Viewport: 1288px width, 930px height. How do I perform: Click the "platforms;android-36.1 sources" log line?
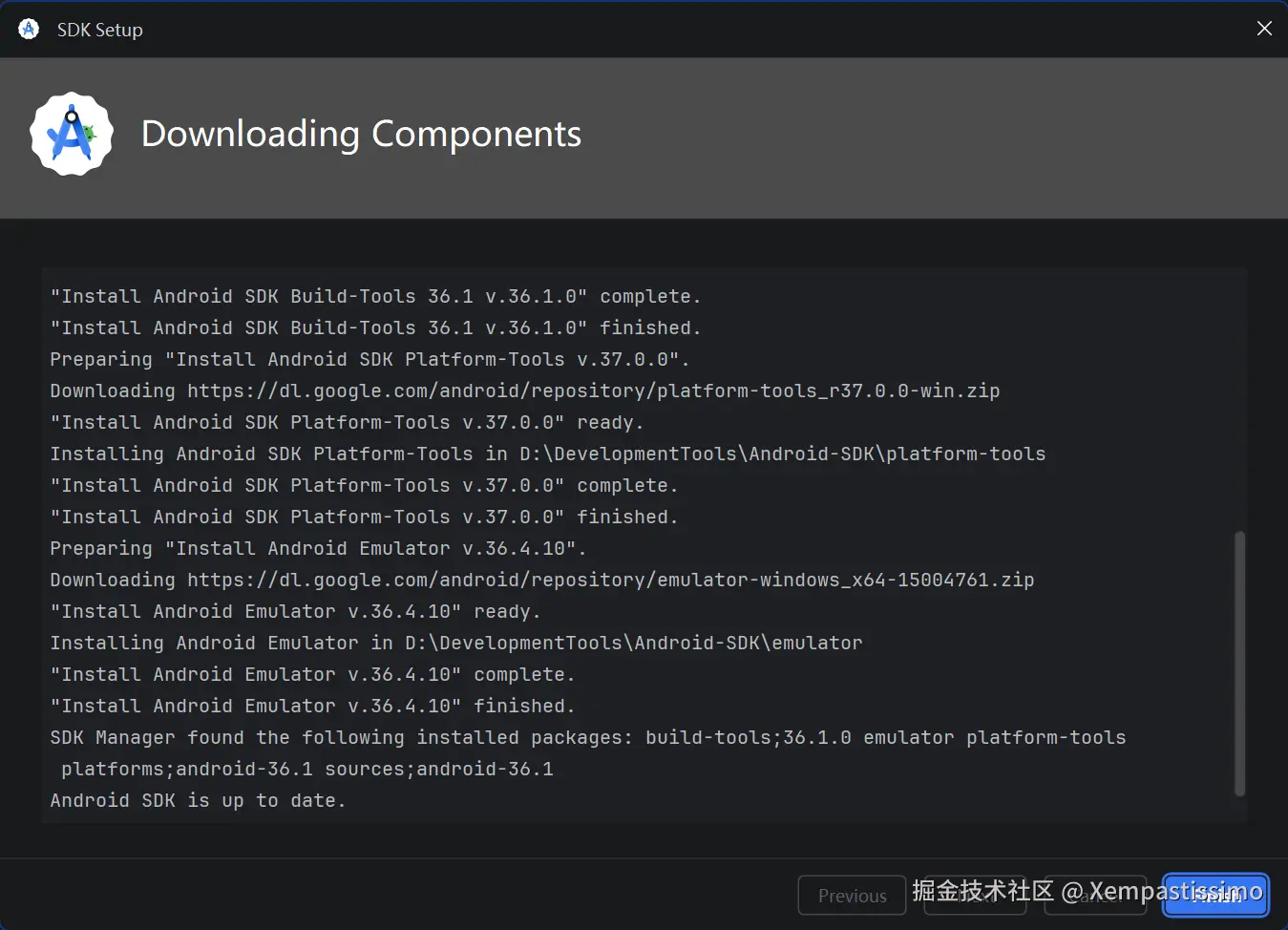pyautogui.click(x=306, y=769)
